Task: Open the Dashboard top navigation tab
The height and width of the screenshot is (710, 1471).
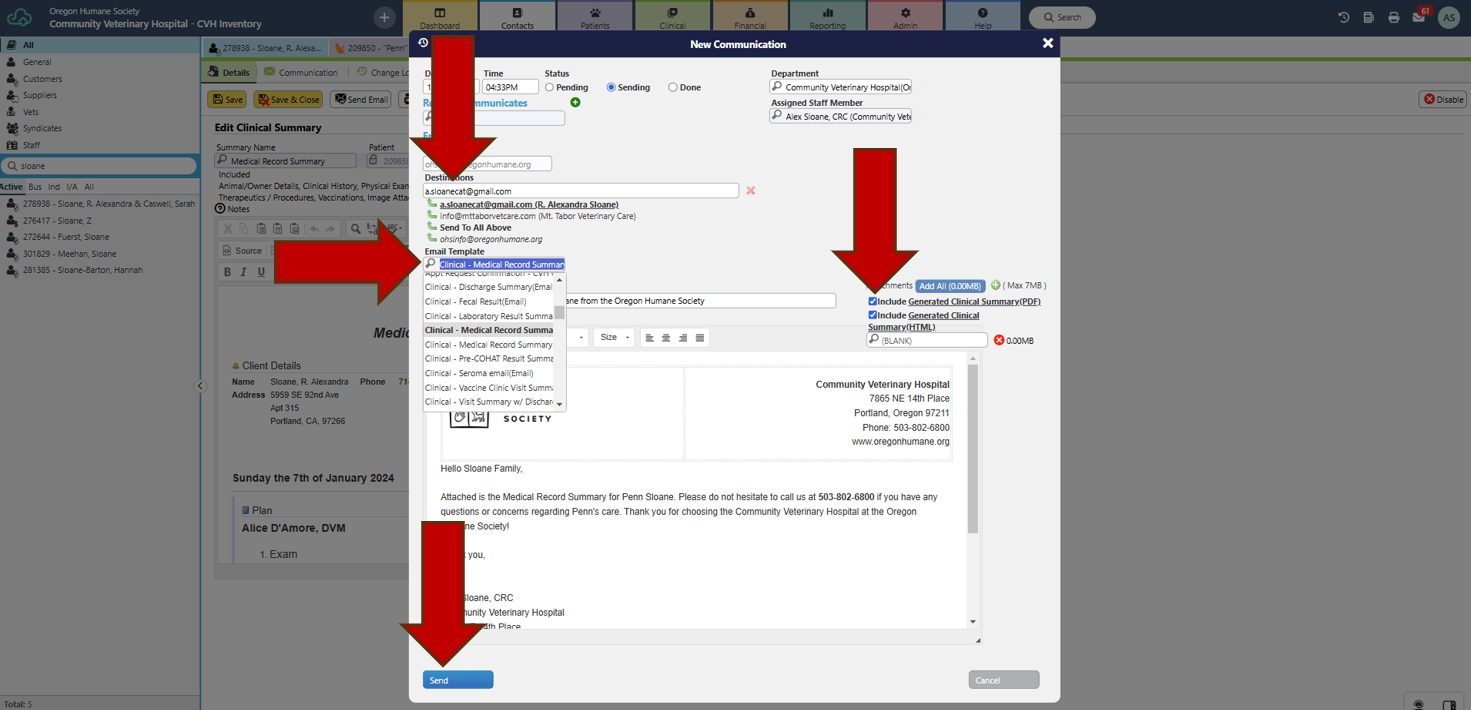Action: tap(440, 17)
